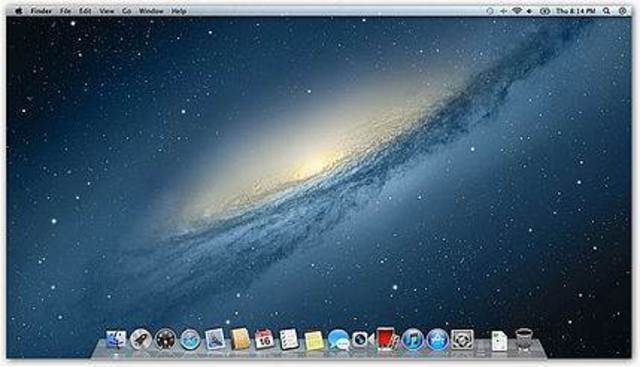Open Finder from the Dock
The height and width of the screenshot is (367, 640).
[116, 339]
